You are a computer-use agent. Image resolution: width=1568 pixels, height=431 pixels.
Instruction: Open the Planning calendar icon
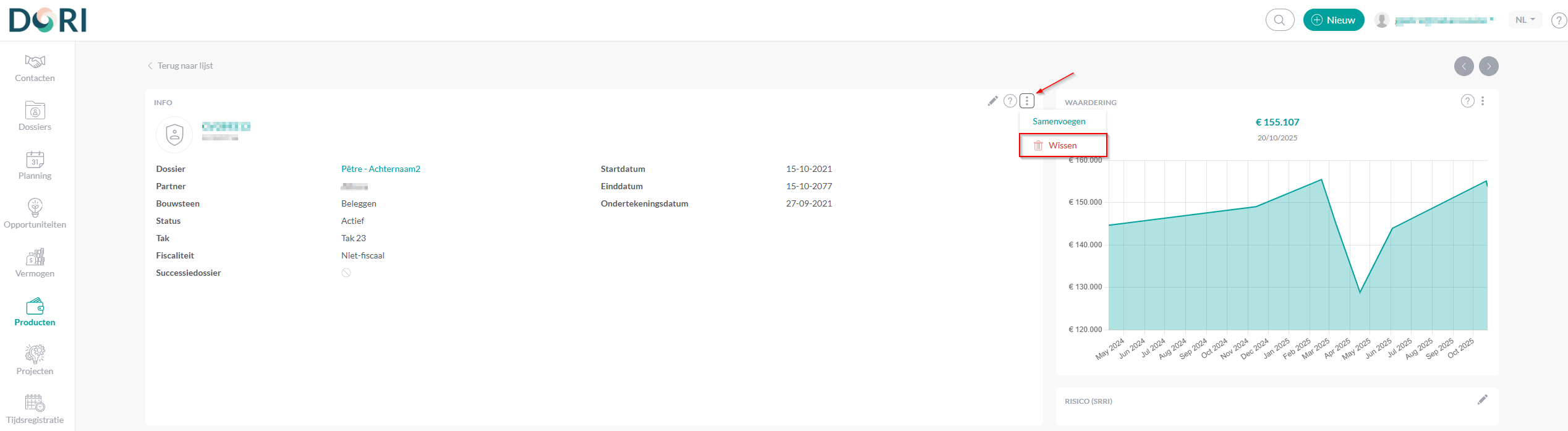click(x=35, y=160)
